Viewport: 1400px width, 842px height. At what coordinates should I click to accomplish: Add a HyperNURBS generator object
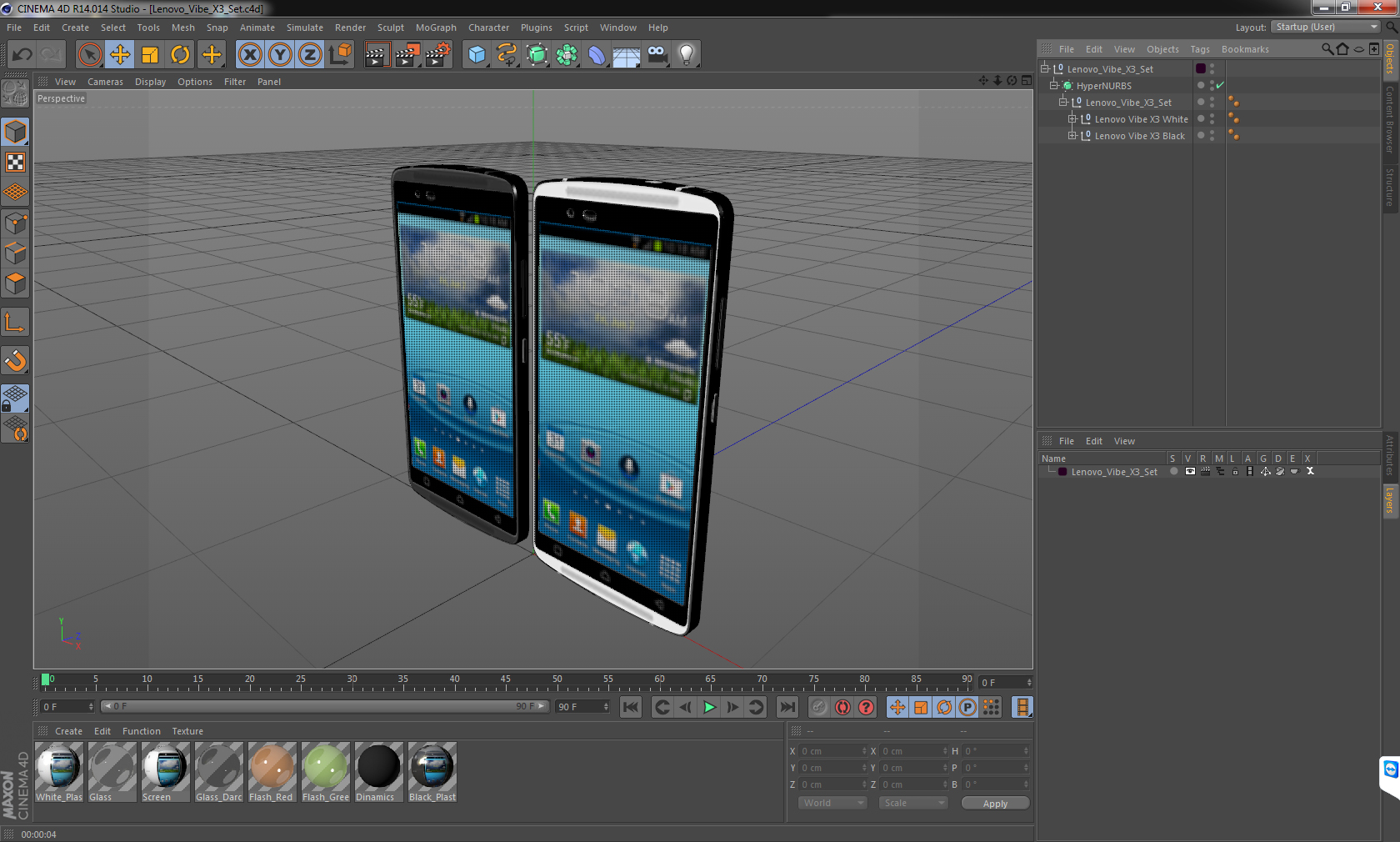coord(537,55)
